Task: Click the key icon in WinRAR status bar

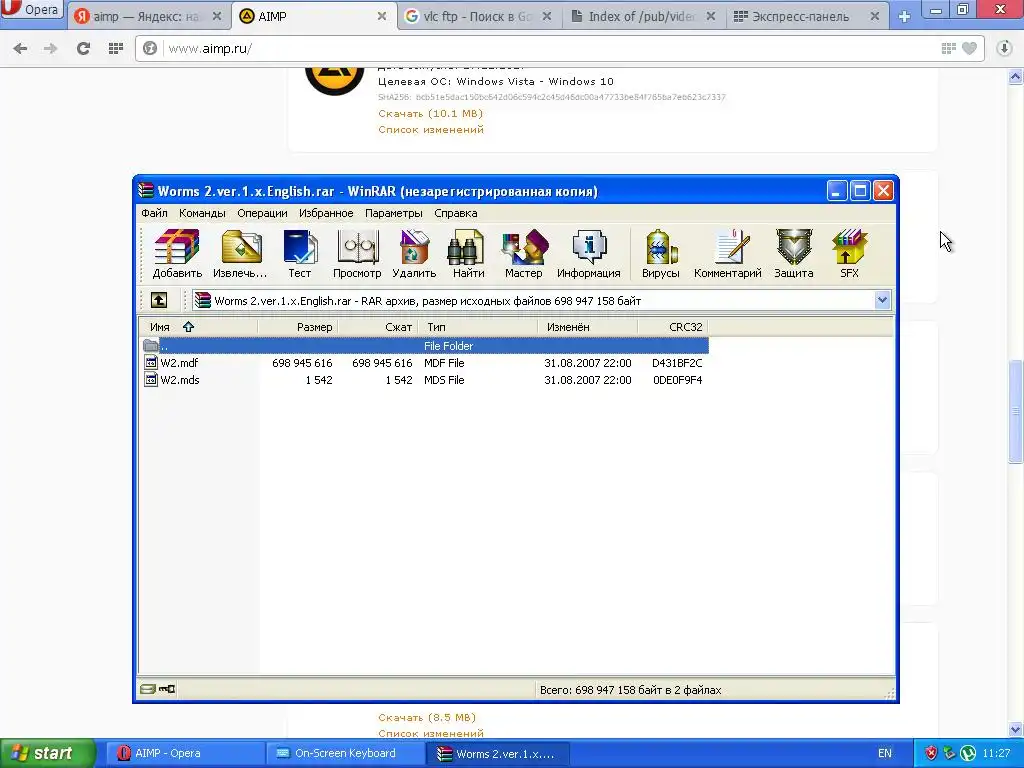Action: point(167,689)
